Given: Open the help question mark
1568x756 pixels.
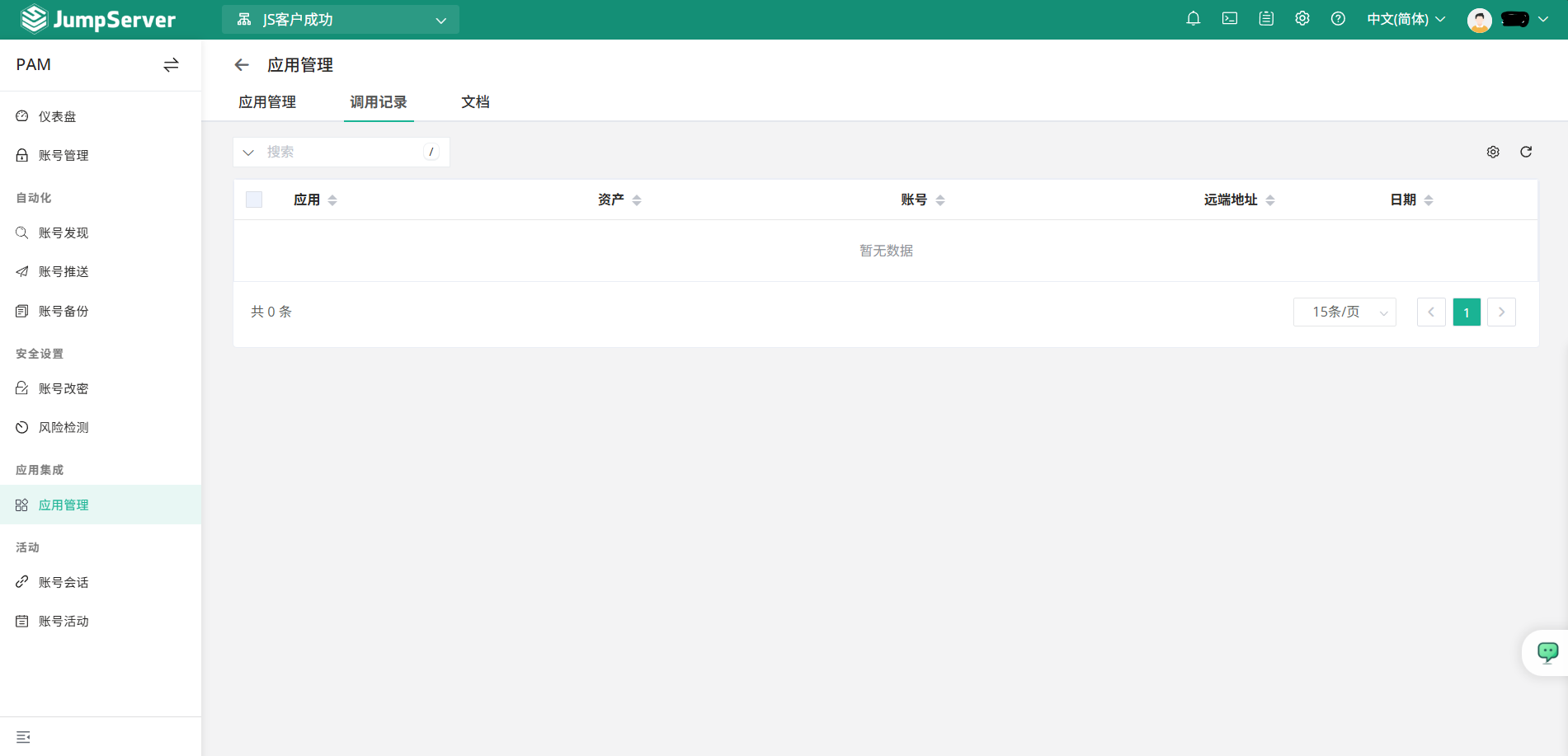Looking at the screenshot, I should pyautogui.click(x=1338, y=18).
